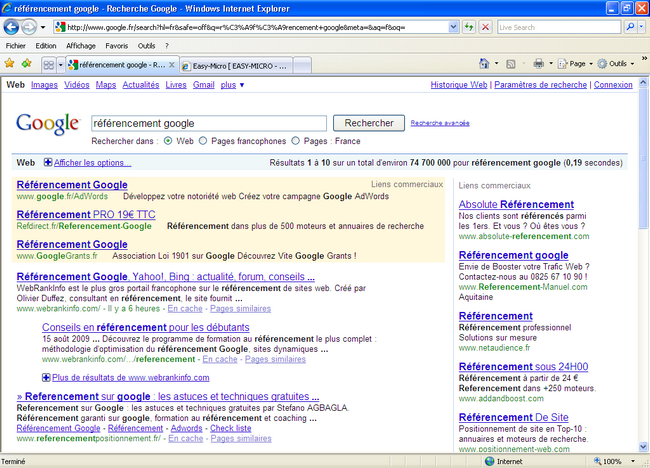650x468 pixels.
Task: Click the Check liste sitelink
Action: click(x=230, y=428)
